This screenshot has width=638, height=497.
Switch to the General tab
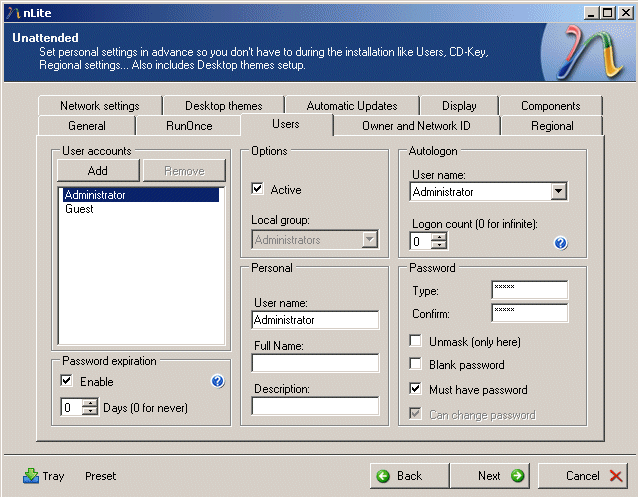87,126
